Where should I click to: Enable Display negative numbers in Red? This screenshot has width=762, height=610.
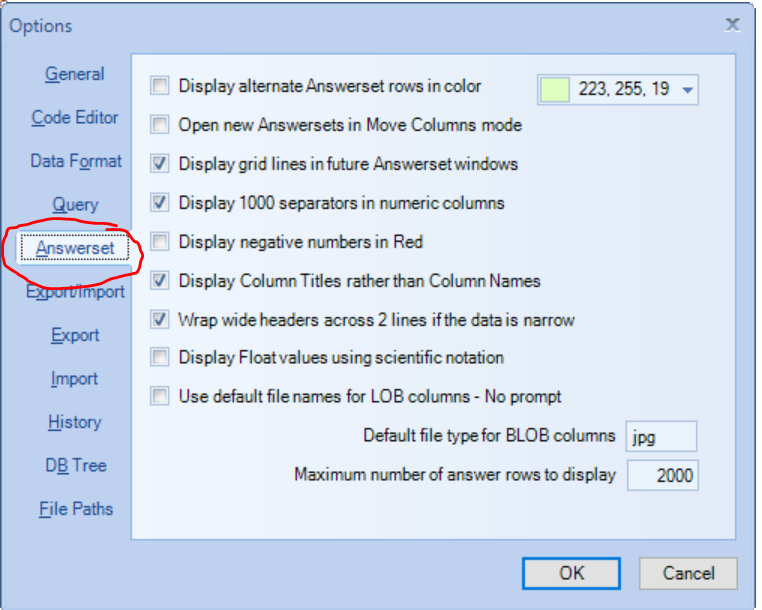[x=159, y=242]
